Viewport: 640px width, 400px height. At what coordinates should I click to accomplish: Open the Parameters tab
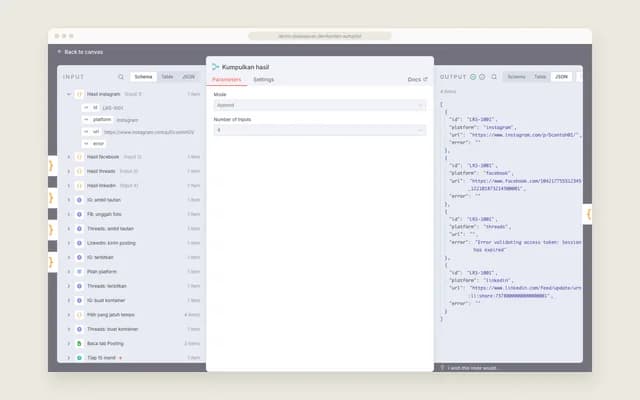227,80
